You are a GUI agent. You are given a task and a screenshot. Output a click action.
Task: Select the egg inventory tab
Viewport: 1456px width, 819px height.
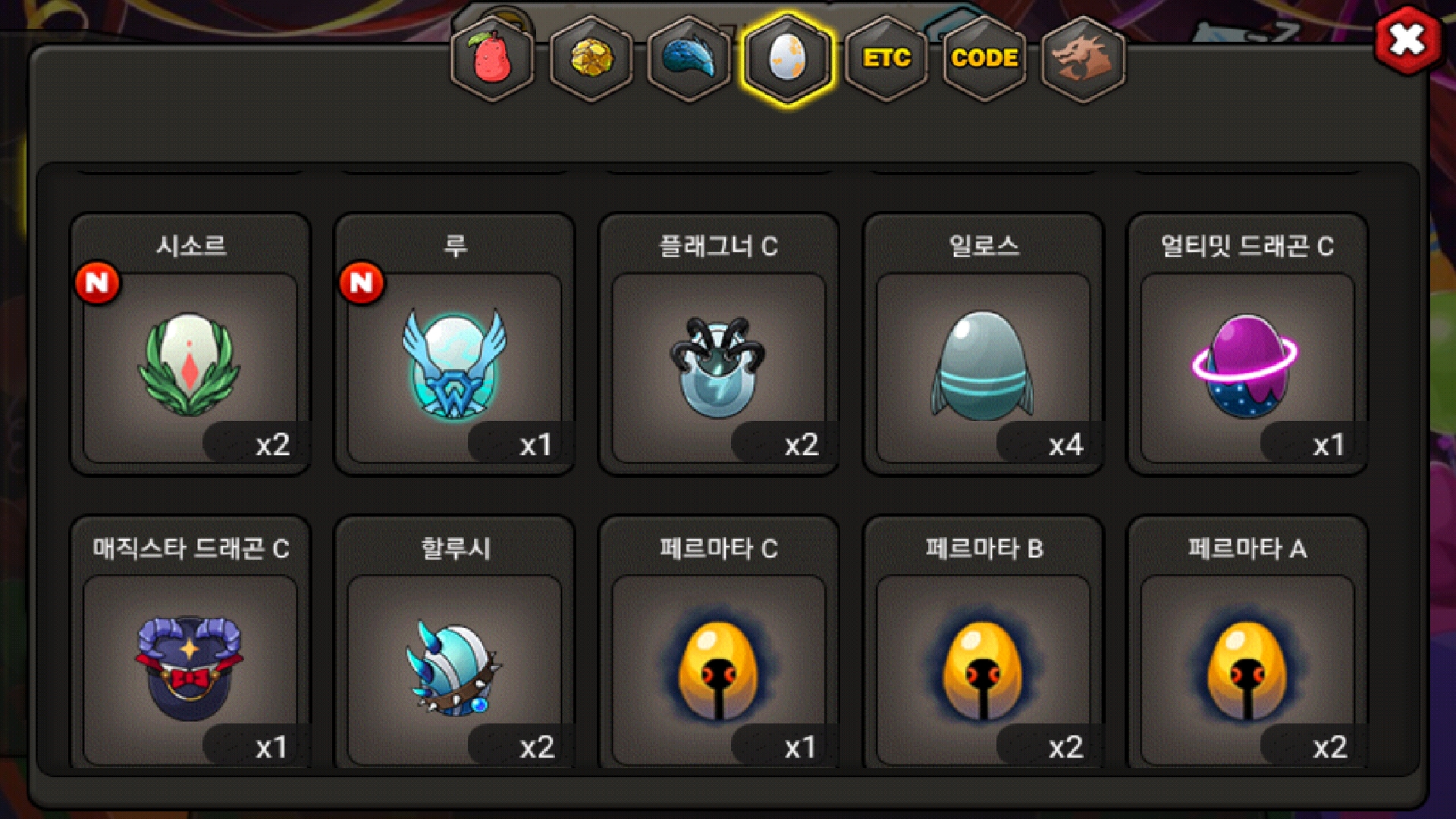[x=788, y=58]
